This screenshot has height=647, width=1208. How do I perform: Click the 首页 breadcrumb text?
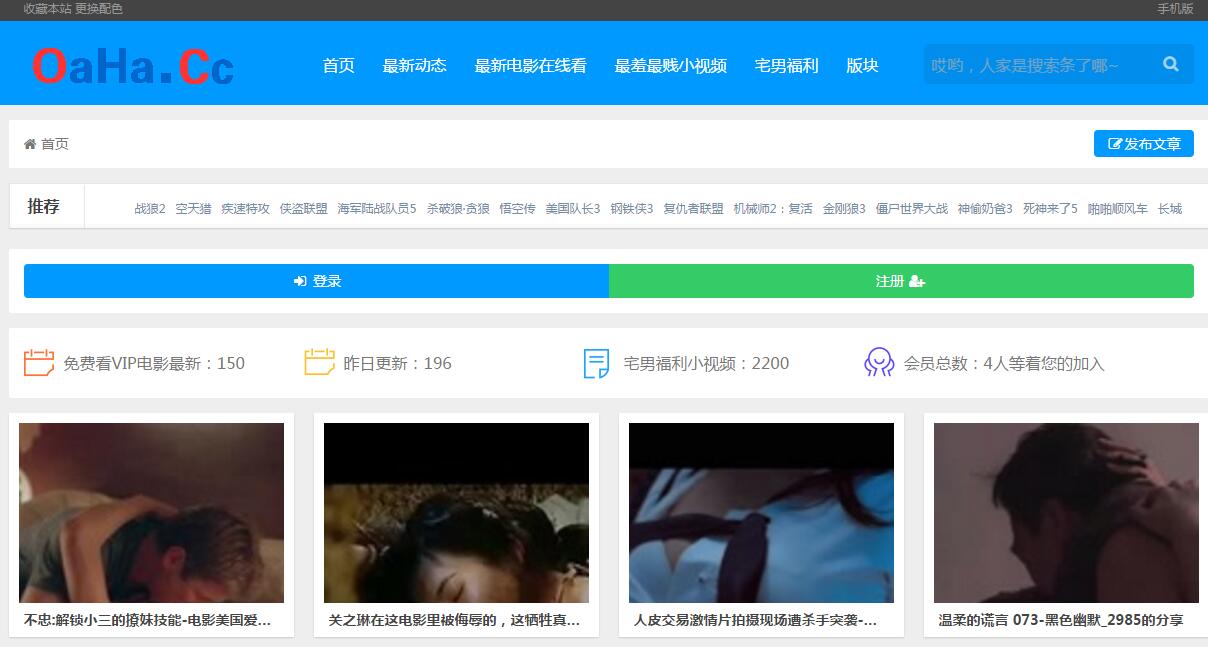(55, 144)
